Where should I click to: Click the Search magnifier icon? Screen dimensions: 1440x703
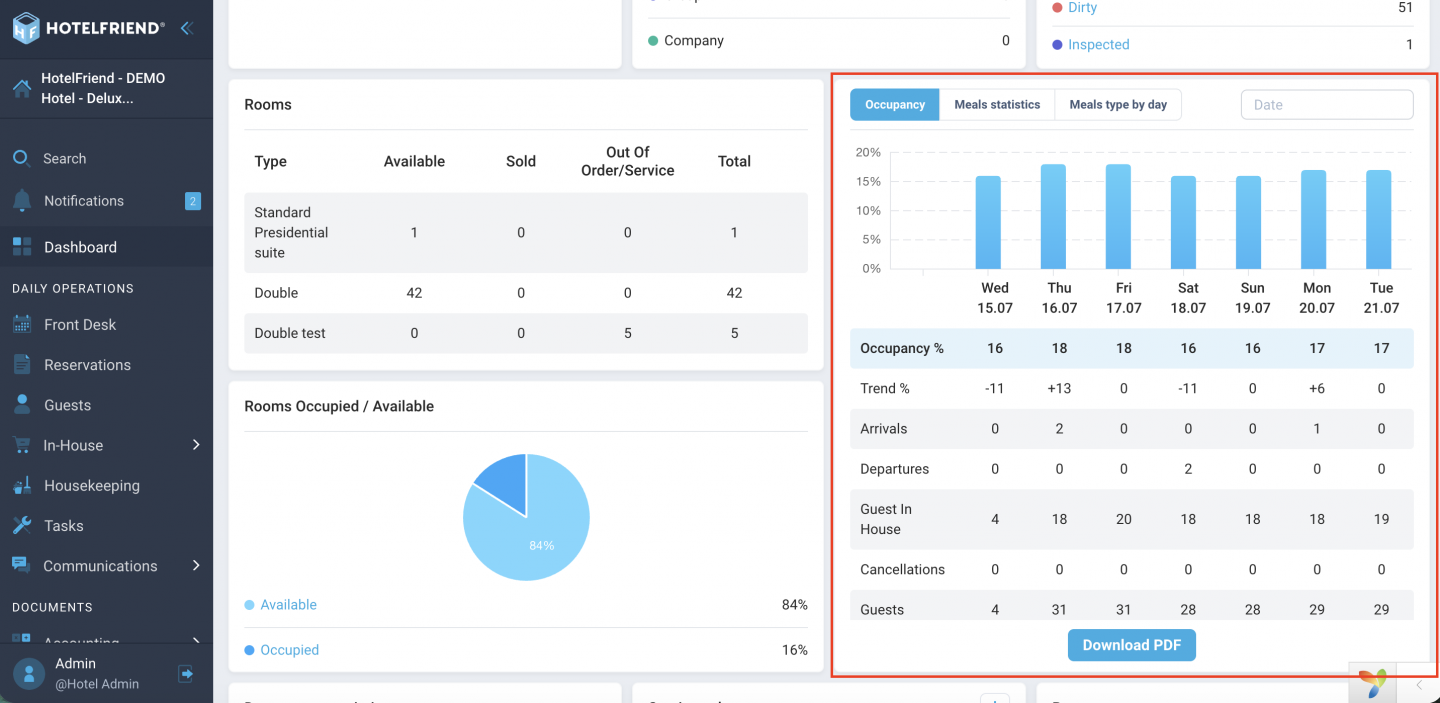click(21, 158)
